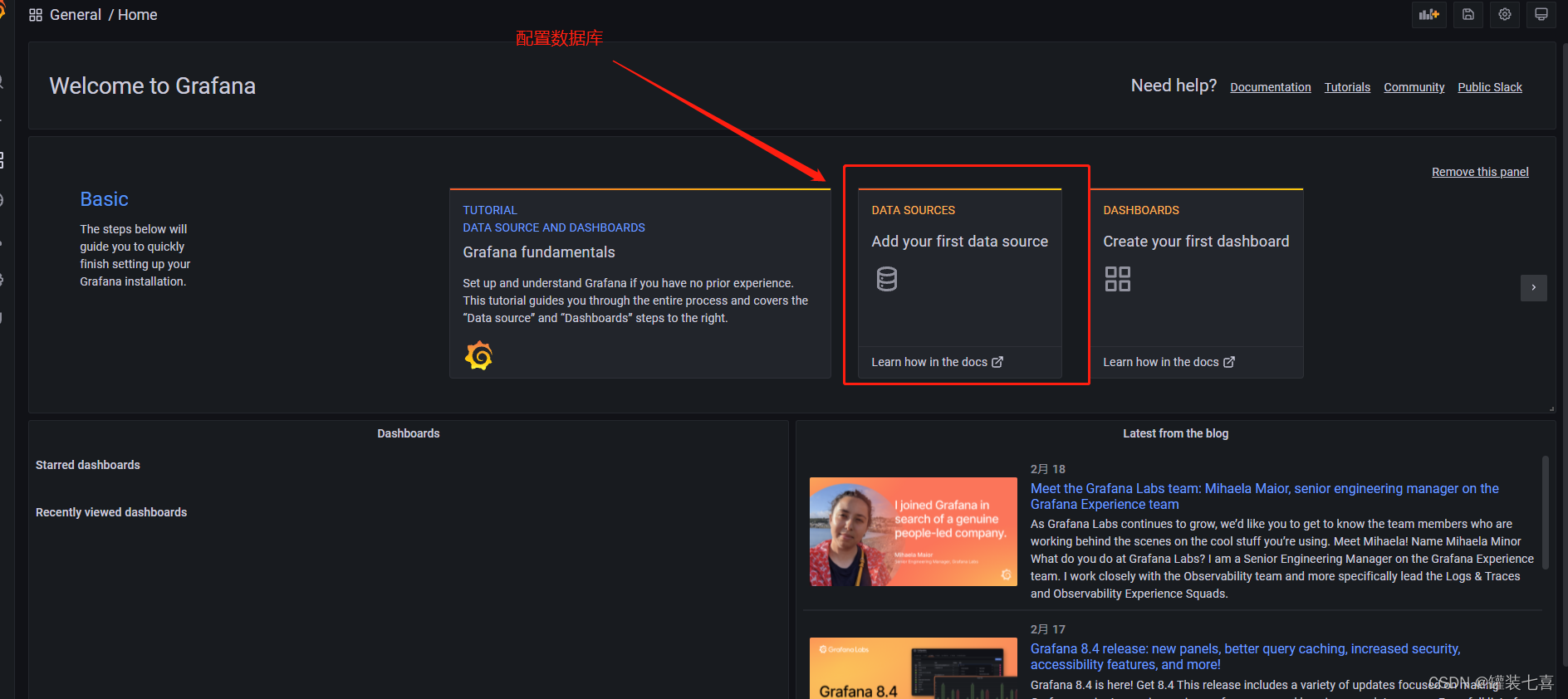Click the Basic section heading
The image size is (1568, 699).
click(105, 199)
